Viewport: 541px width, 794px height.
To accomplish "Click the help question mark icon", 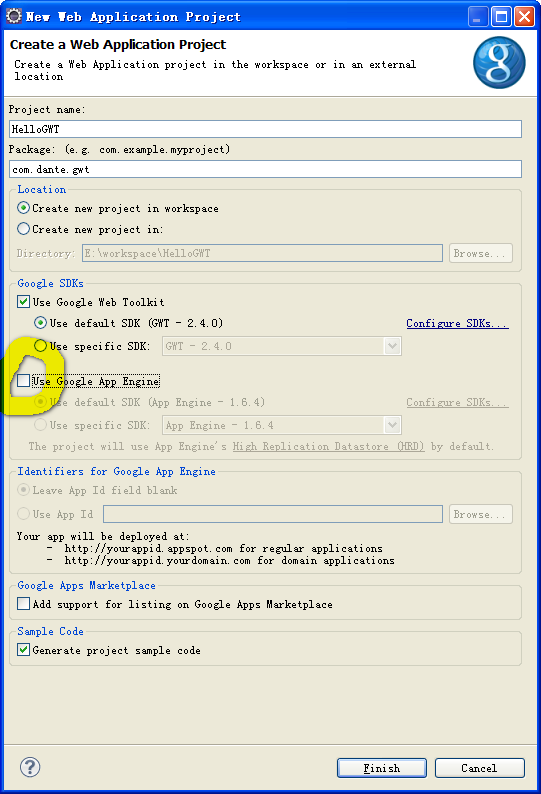I will tap(30, 767).
